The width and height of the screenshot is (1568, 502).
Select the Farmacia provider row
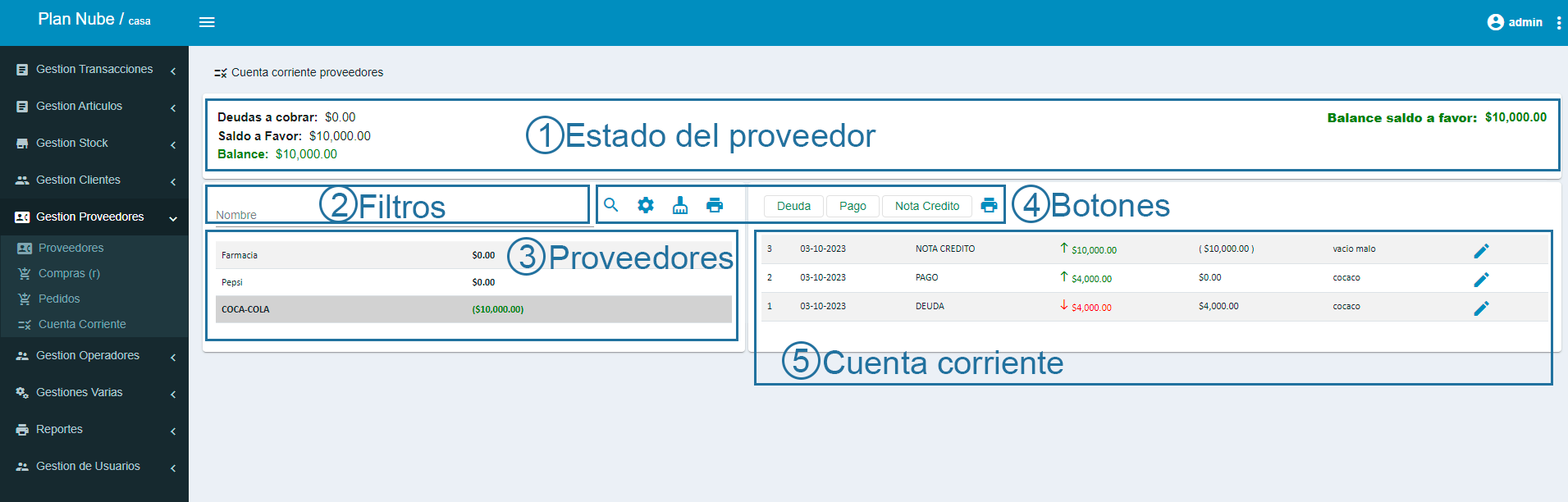pyautogui.click(x=473, y=255)
